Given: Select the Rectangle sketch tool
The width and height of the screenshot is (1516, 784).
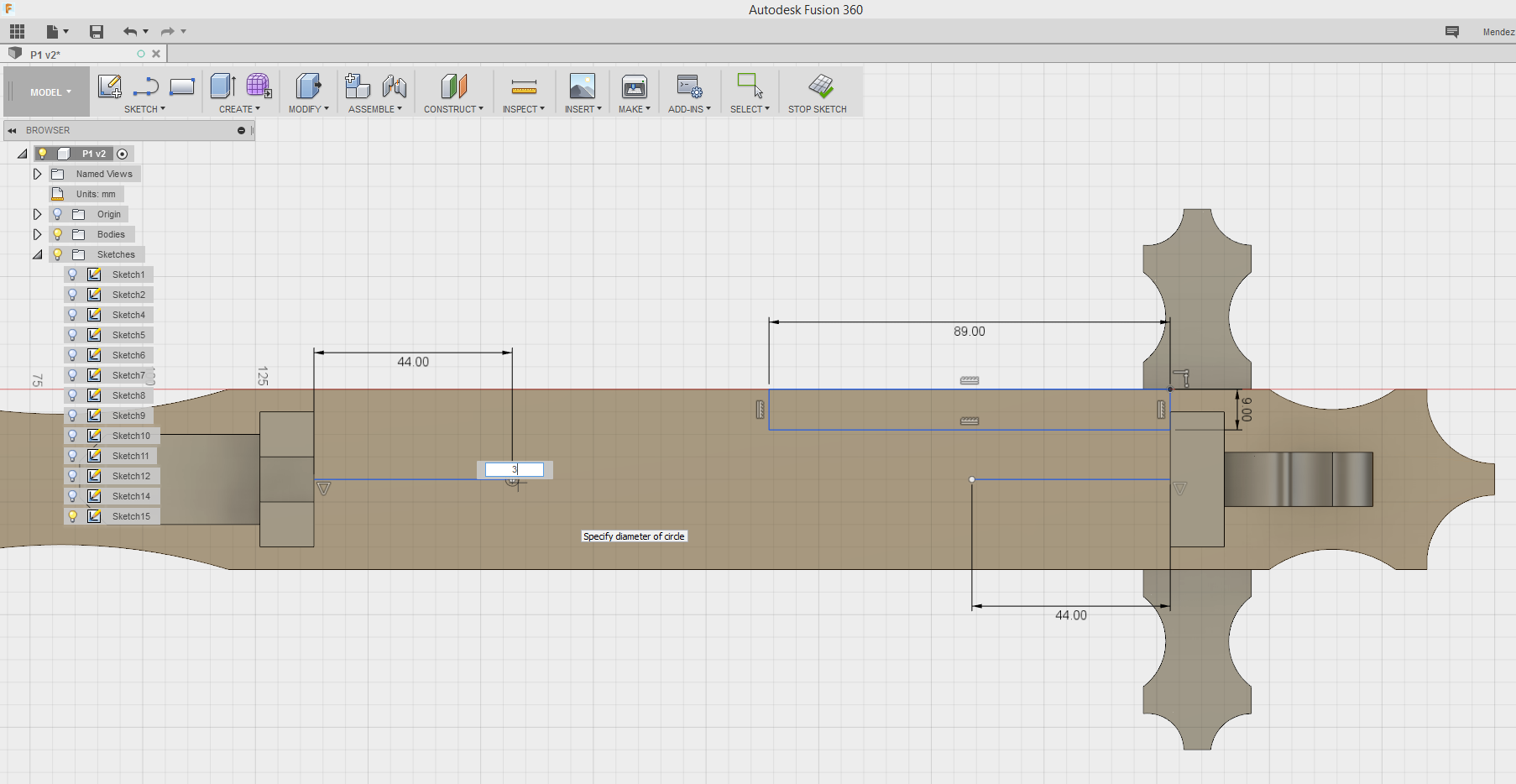Looking at the screenshot, I should coord(182,86).
